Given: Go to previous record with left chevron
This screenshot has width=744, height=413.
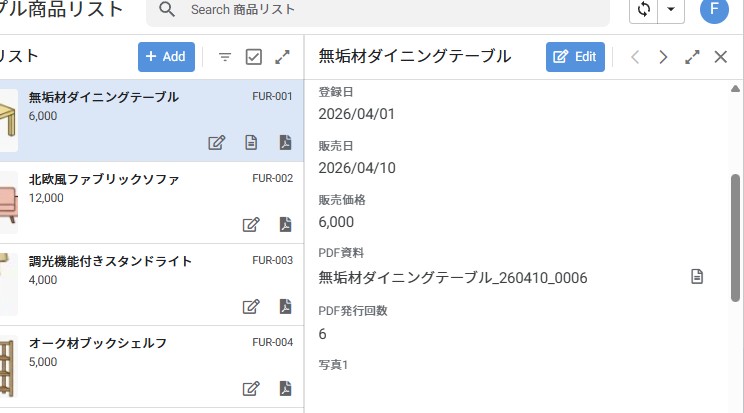Looking at the screenshot, I should pos(634,57).
